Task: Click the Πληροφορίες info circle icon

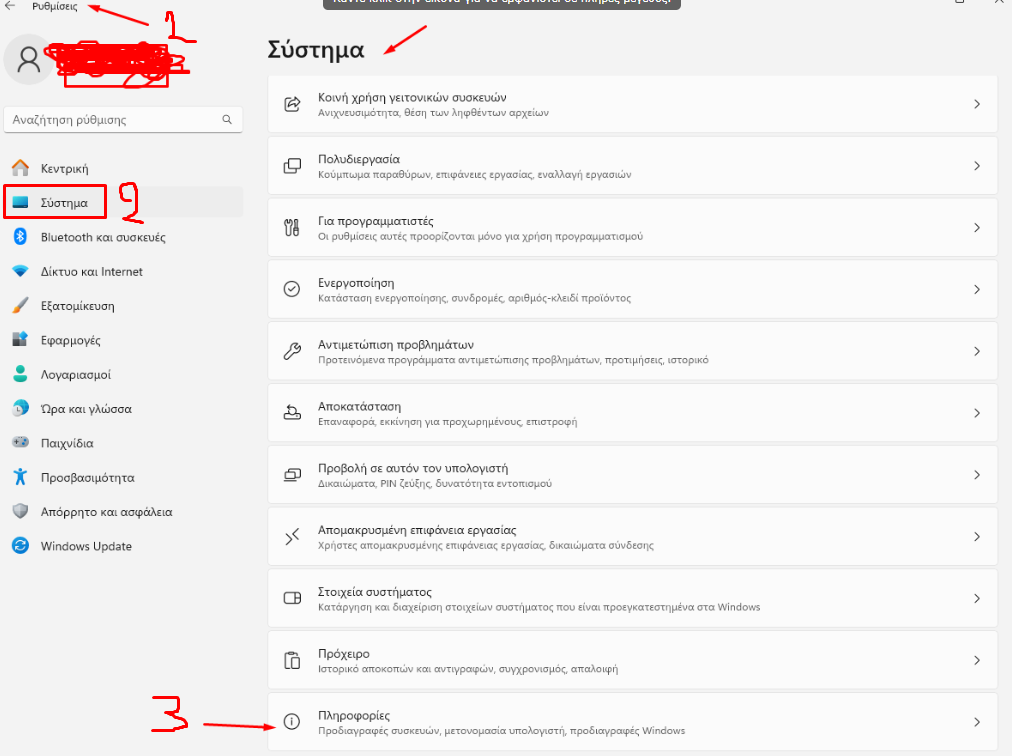Action: (292, 722)
